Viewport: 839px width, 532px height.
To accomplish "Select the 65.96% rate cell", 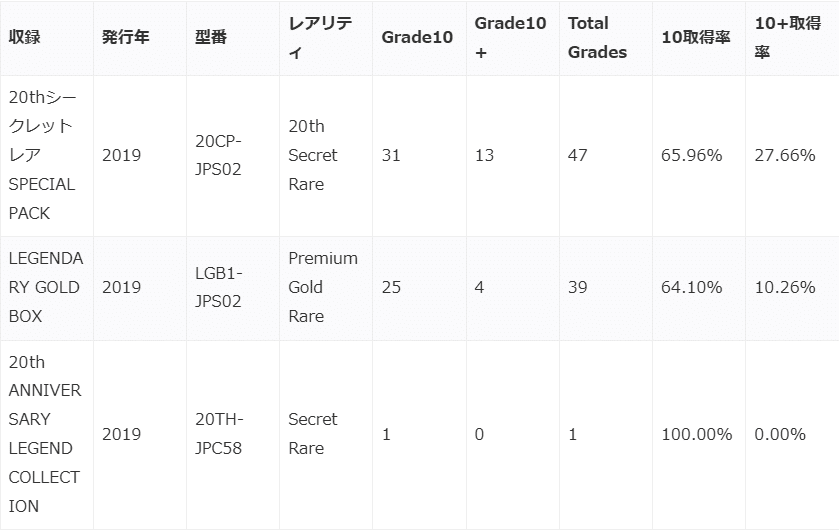I will coord(691,155).
